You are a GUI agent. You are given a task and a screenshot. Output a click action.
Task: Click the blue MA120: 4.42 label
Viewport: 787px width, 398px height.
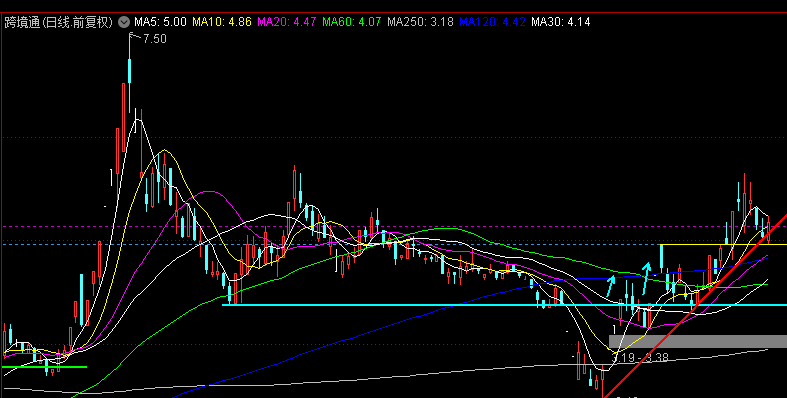(x=492, y=22)
